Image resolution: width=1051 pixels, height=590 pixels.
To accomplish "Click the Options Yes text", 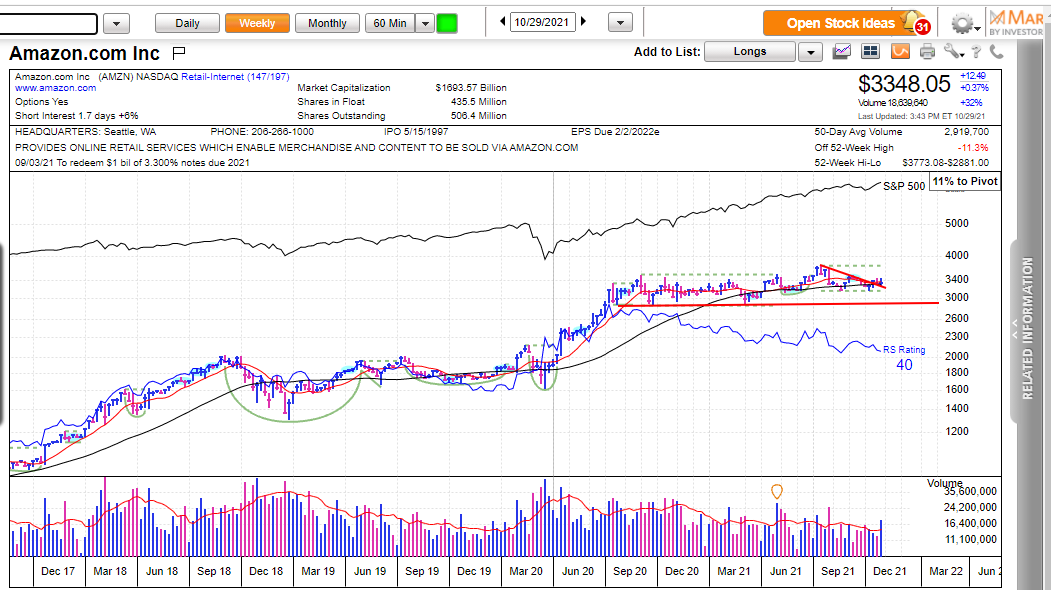I will [x=42, y=102].
